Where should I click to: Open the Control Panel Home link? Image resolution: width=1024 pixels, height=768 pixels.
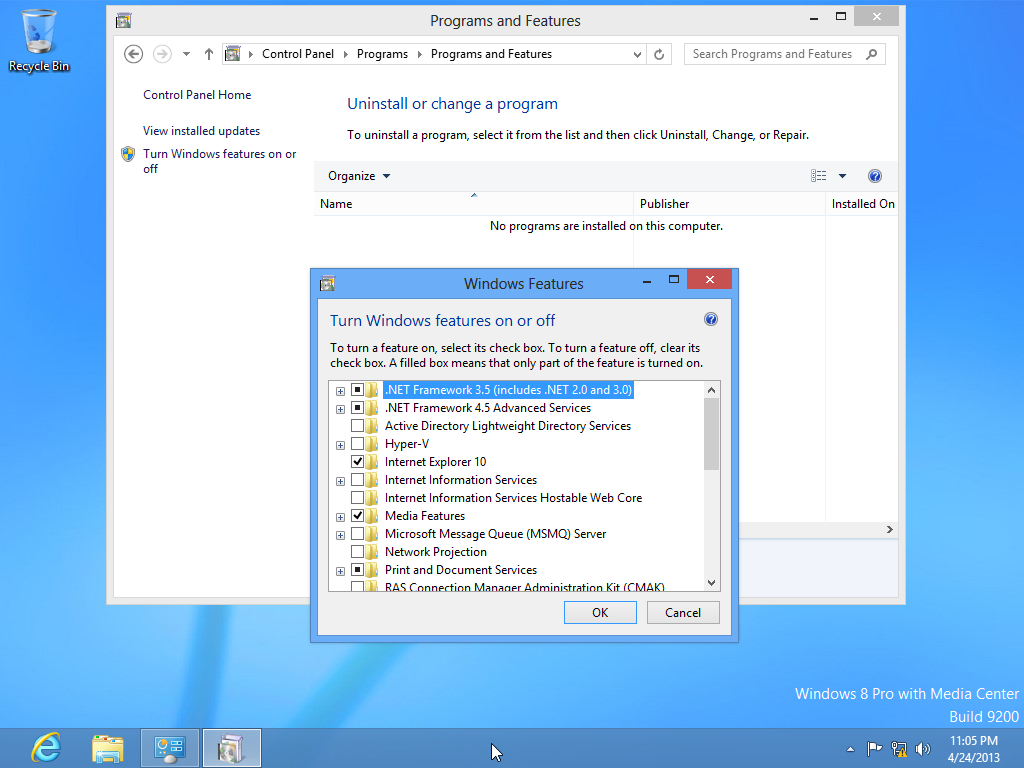click(197, 95)
